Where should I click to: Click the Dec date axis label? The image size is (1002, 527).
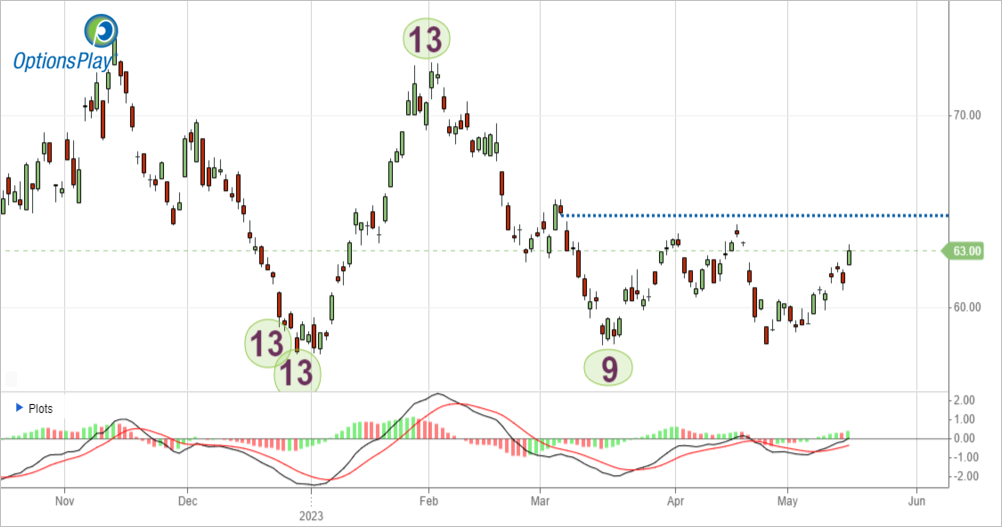coord(187,501)
